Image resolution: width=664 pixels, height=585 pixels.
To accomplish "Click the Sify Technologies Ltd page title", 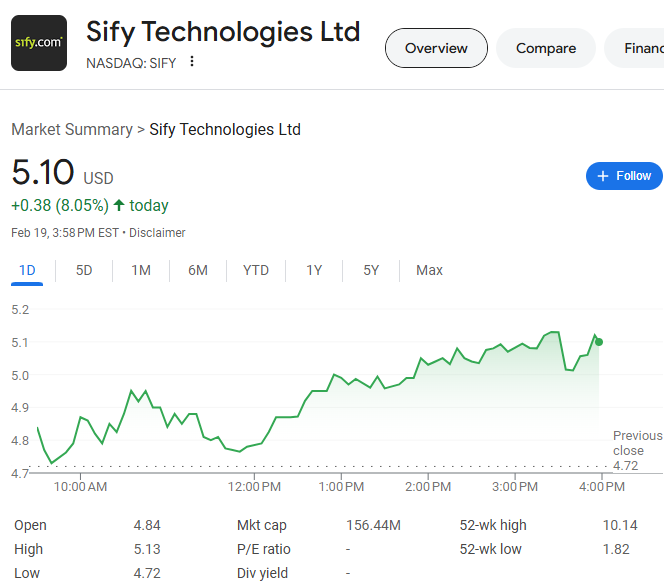I will coord(223,32).
